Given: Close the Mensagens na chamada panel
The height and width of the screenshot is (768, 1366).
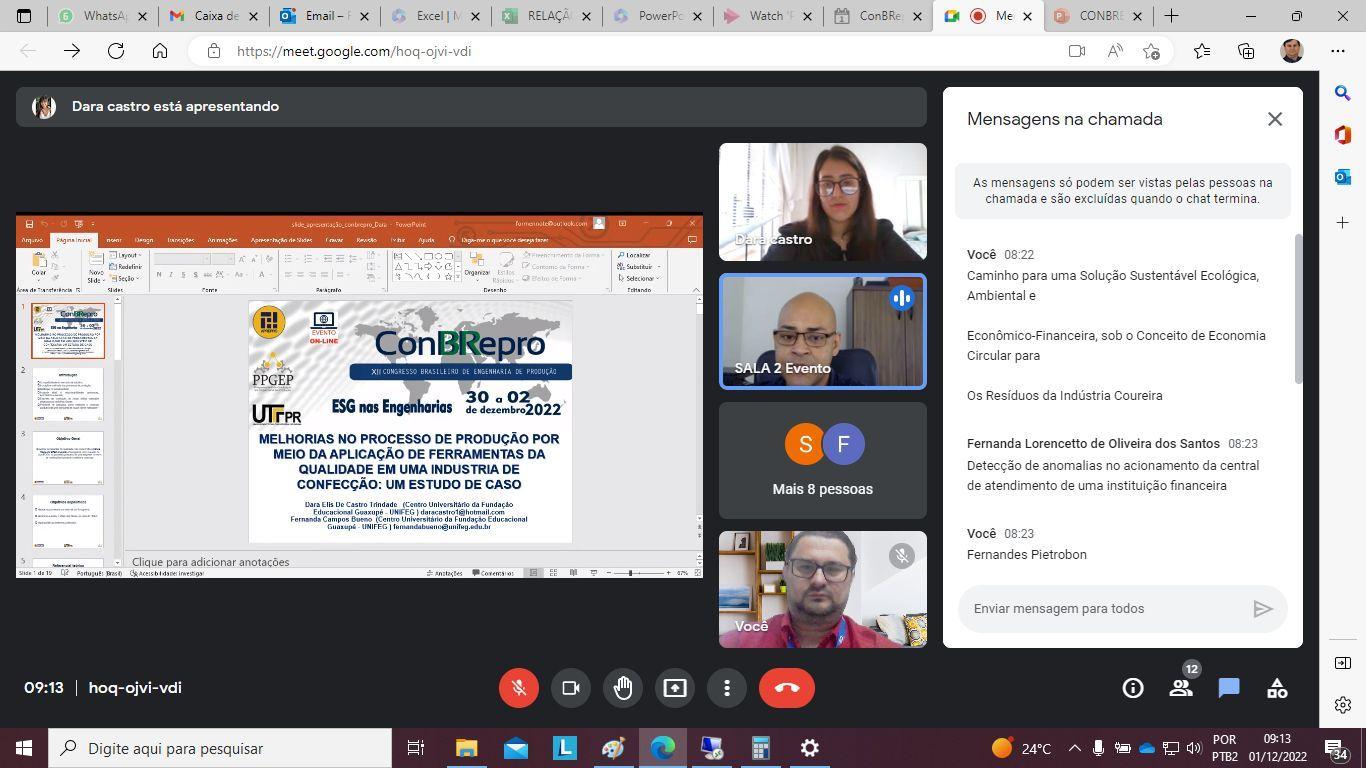Looking at the screenshot, I should 1274,119.
